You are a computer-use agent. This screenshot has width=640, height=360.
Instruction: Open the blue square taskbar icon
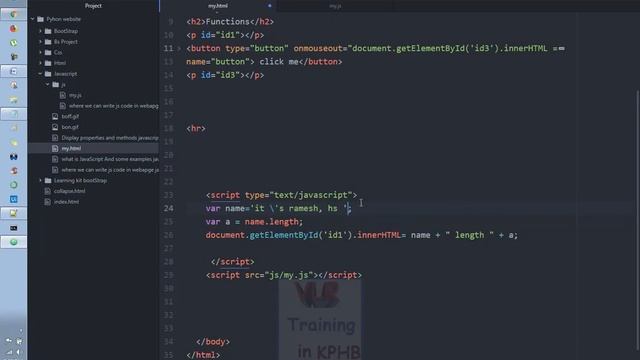click(x=13, y=199)
